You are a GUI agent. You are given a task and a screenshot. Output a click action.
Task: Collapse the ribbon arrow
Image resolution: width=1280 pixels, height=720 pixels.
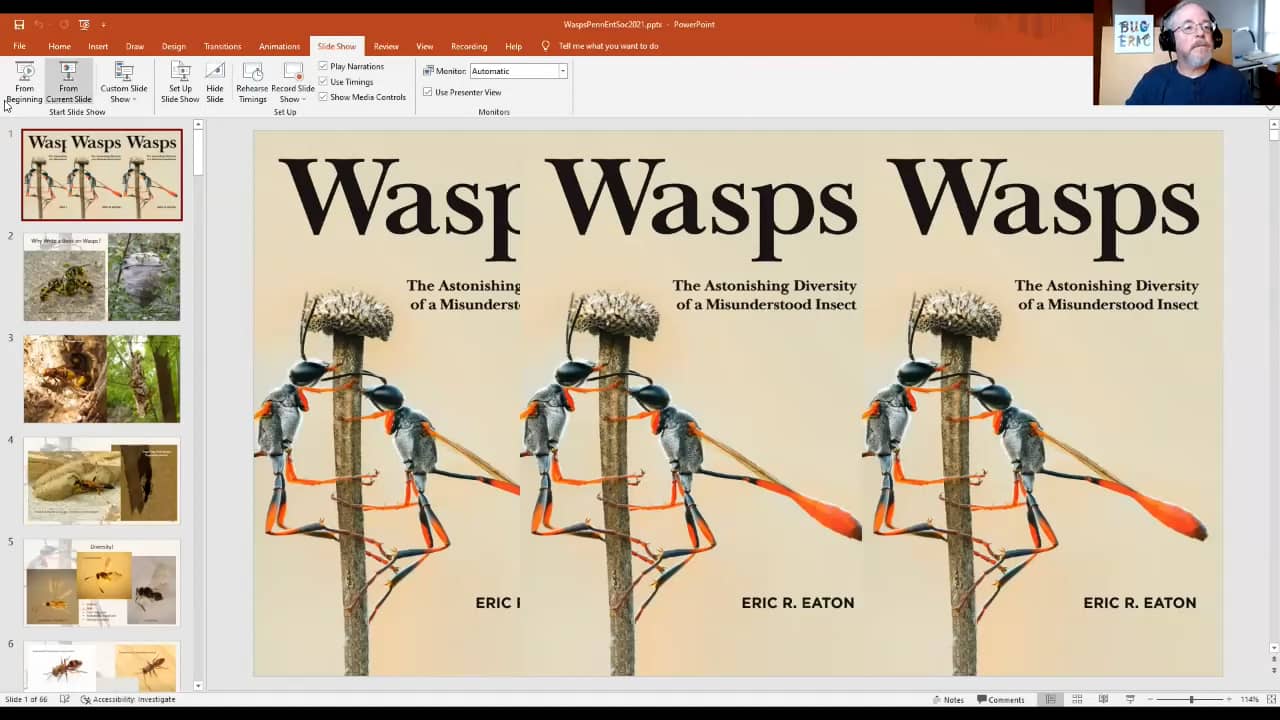1271,108
